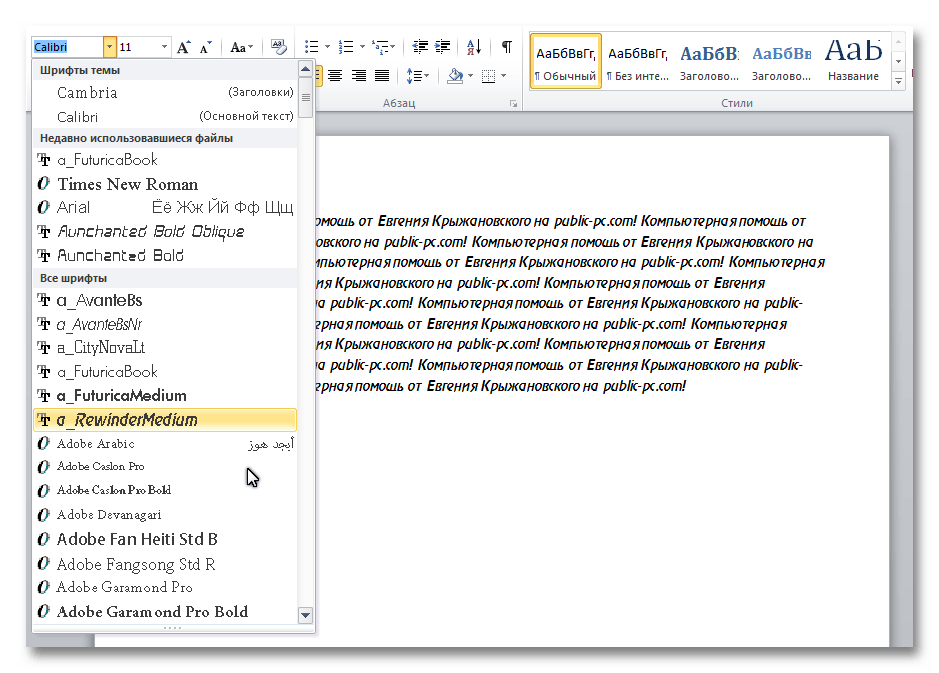
Task: Select Cambria (Заголовки) theme font
Action: coord(165,93)
